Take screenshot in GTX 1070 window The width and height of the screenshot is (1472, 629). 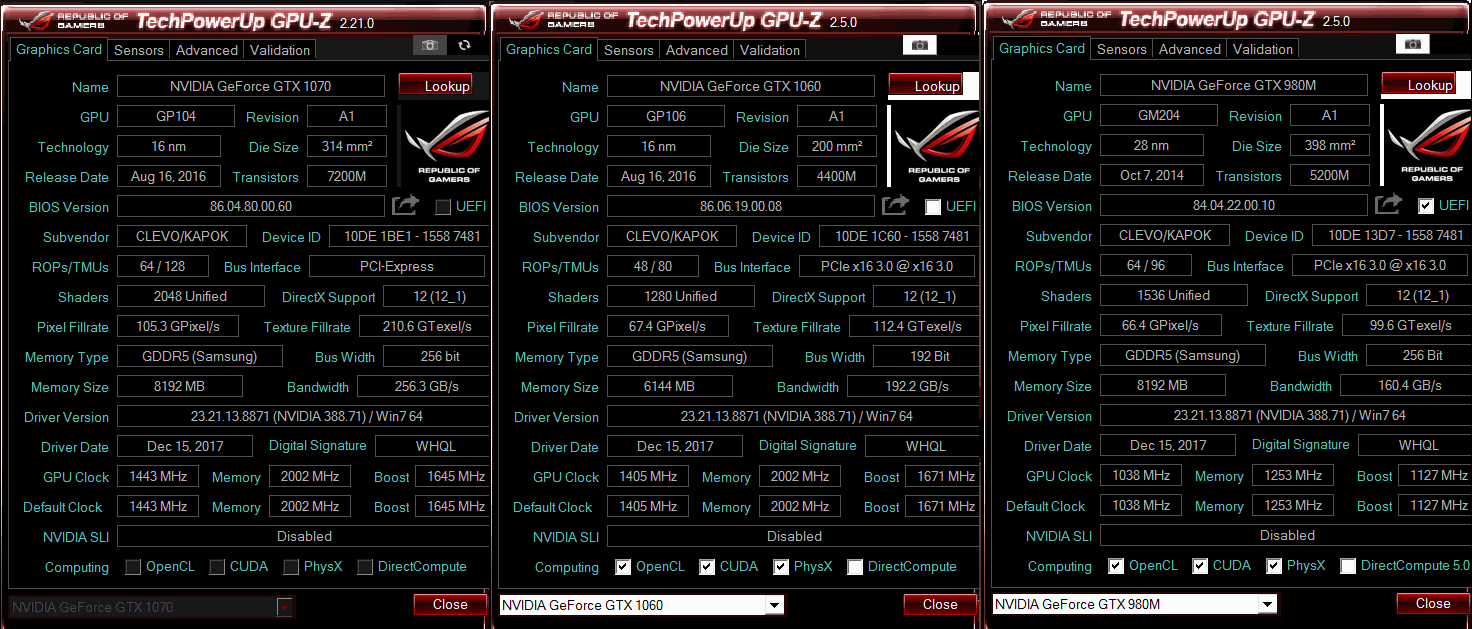click(430, 46)
